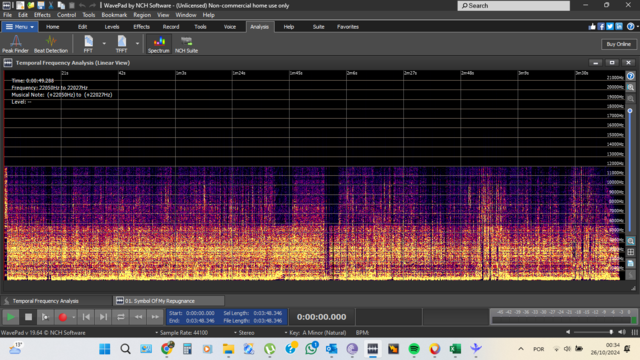Toggle loop playback mode
Screen dimensions: 640x360
tap(121, 317)
